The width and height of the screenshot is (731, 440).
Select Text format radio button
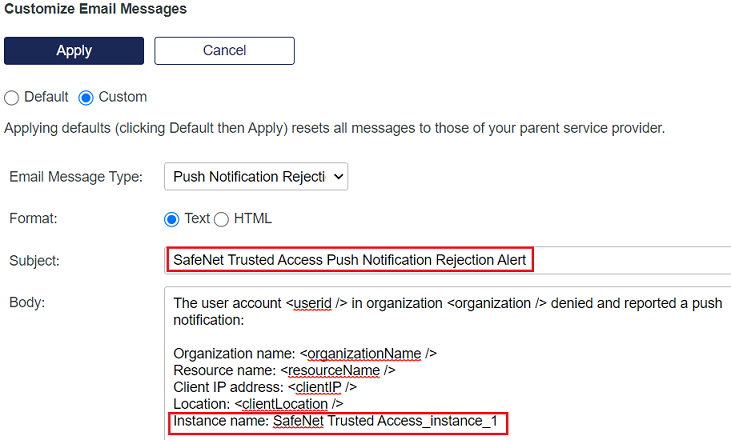(171, 219)
